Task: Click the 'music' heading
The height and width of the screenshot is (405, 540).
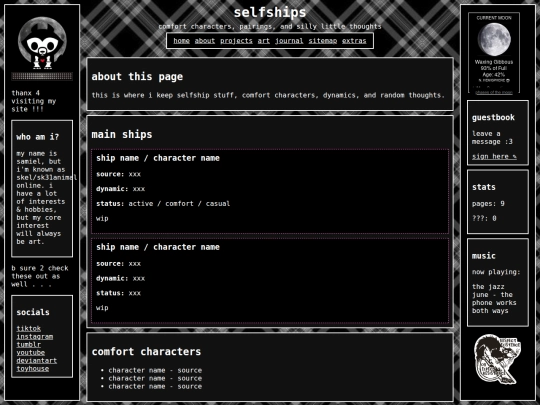Action: coord(484,256)
